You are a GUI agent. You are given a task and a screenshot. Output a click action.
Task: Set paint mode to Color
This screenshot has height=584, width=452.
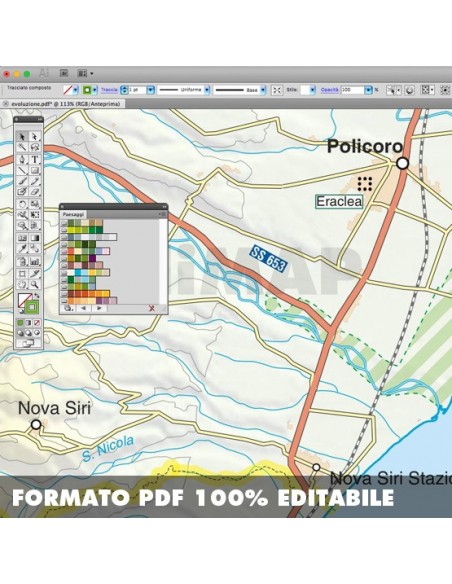point(20,323)
